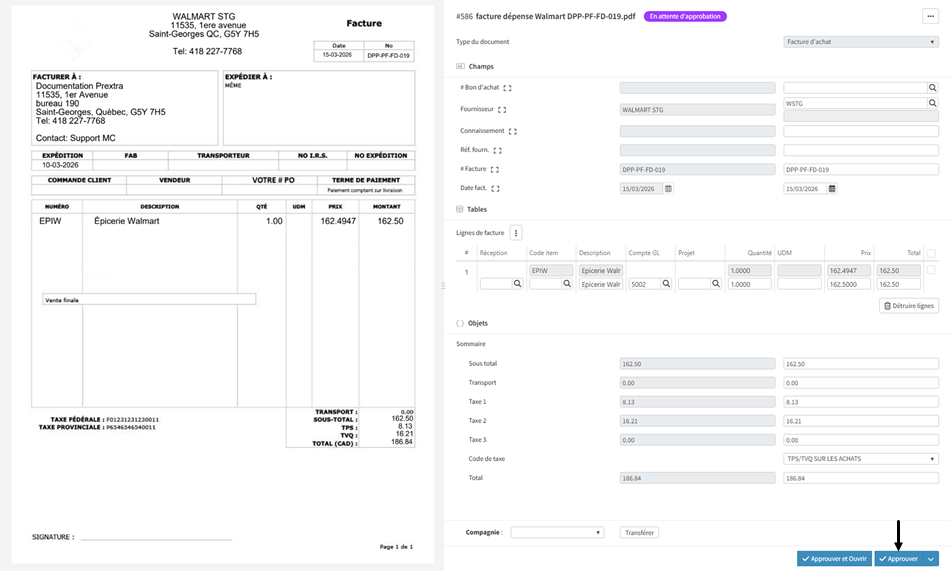Open the Compagnie selection dropdown

point(557,533)
